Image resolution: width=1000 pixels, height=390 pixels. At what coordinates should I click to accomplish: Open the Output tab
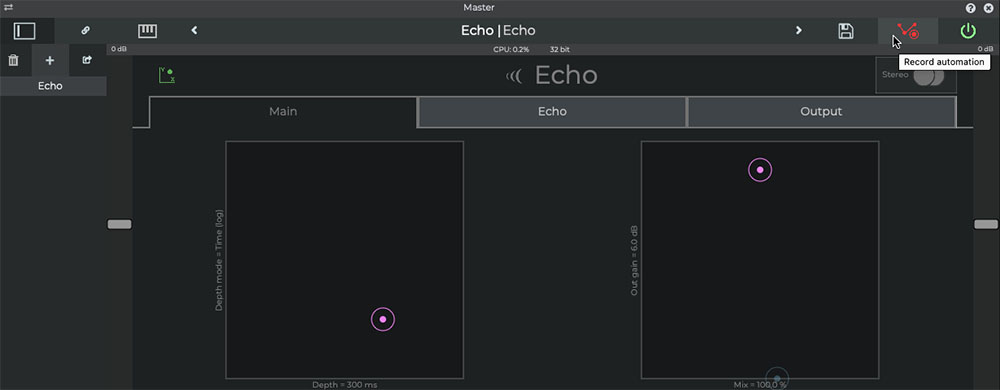[821, 112]
